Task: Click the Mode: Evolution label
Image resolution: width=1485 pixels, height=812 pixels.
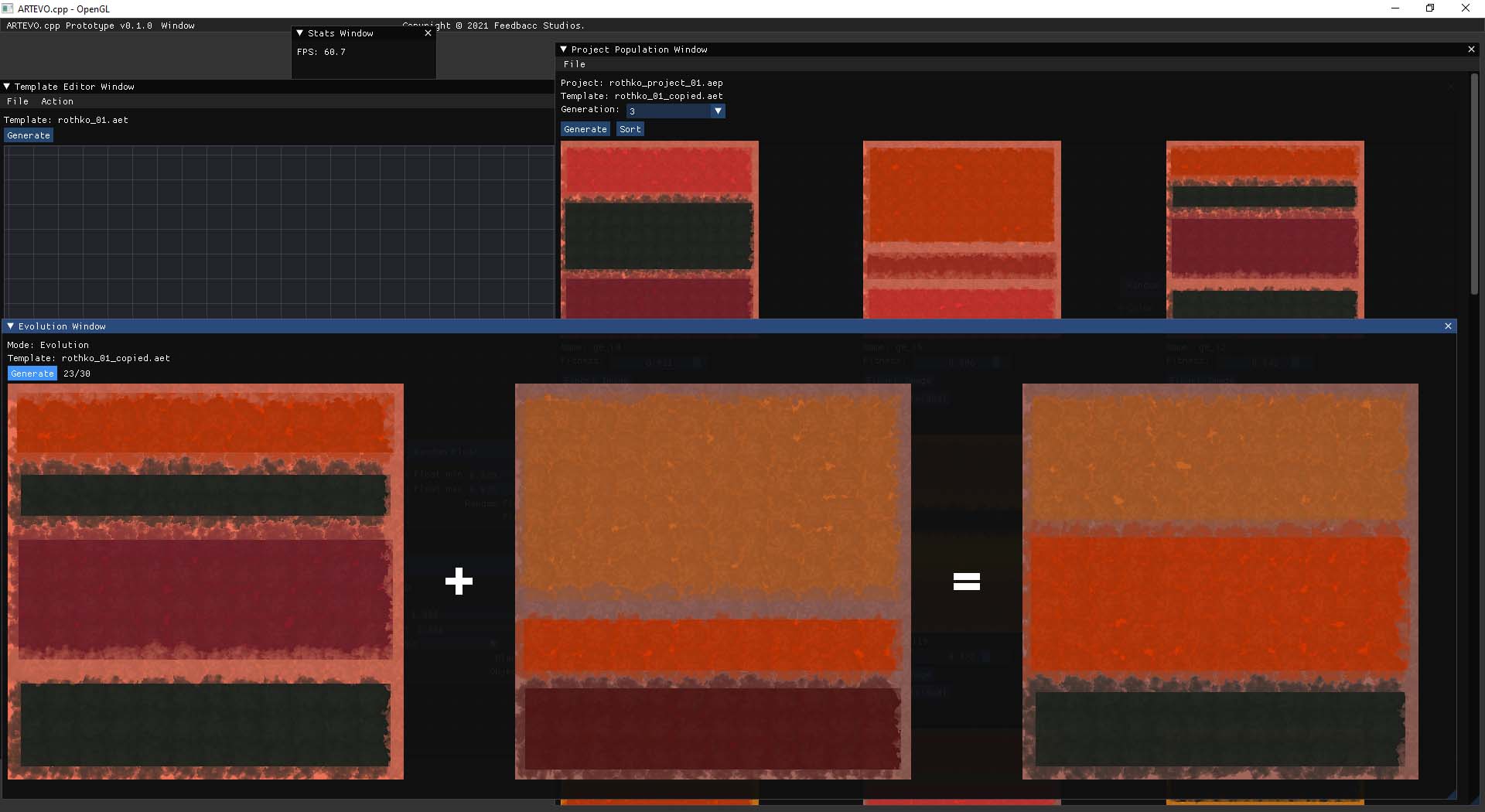Action: pyautogui.click(x=48, y=345)
